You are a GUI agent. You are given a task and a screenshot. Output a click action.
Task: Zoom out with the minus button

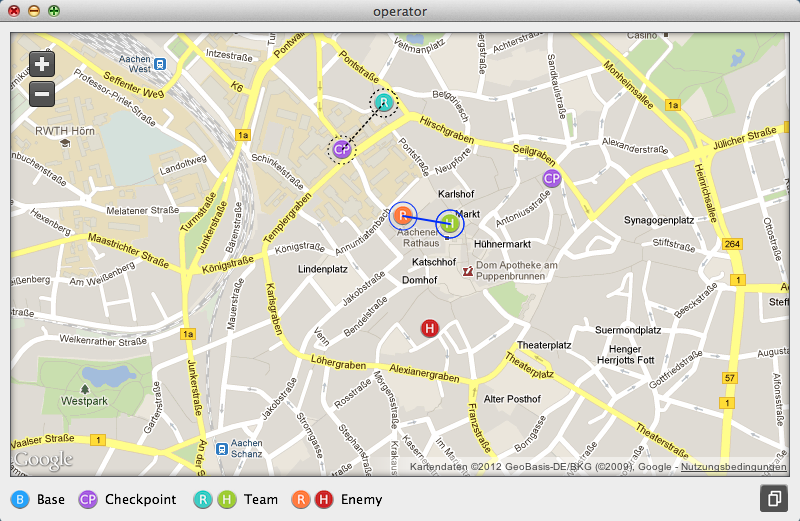pyautogui.click(x=42, y=94)
